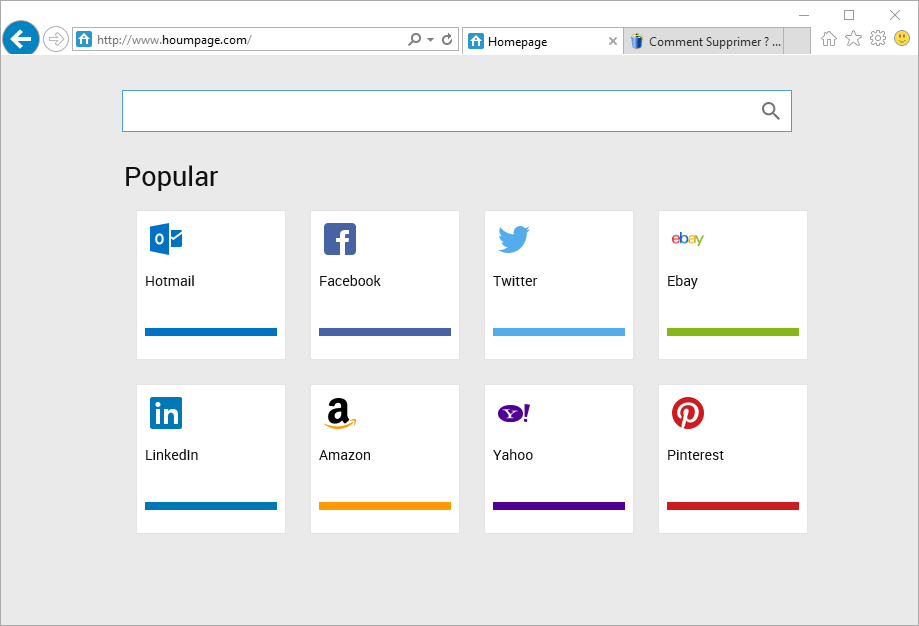Click the site favicon in address bar
The height and width of the screenshot is (626, 919).
(x=84, y=39)
